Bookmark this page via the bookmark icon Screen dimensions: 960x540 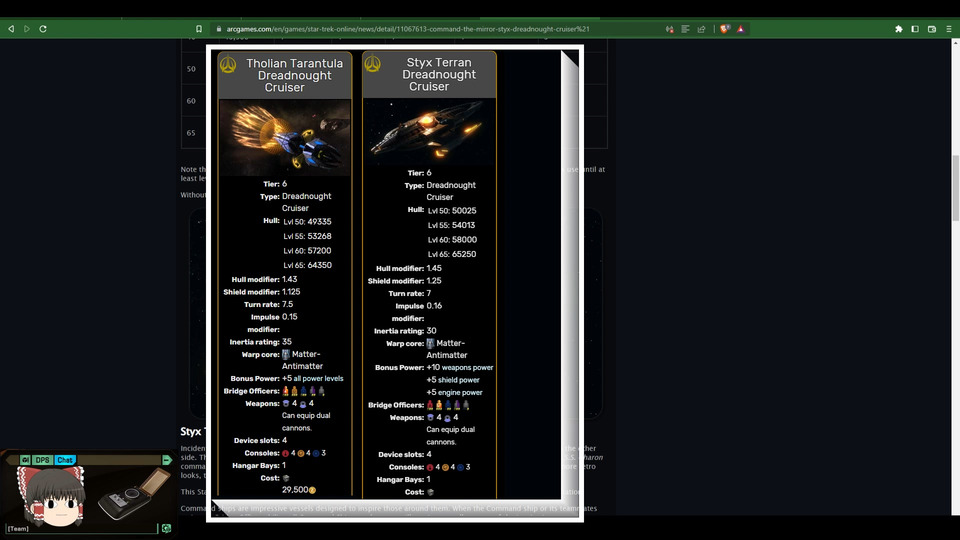point(199,29)
